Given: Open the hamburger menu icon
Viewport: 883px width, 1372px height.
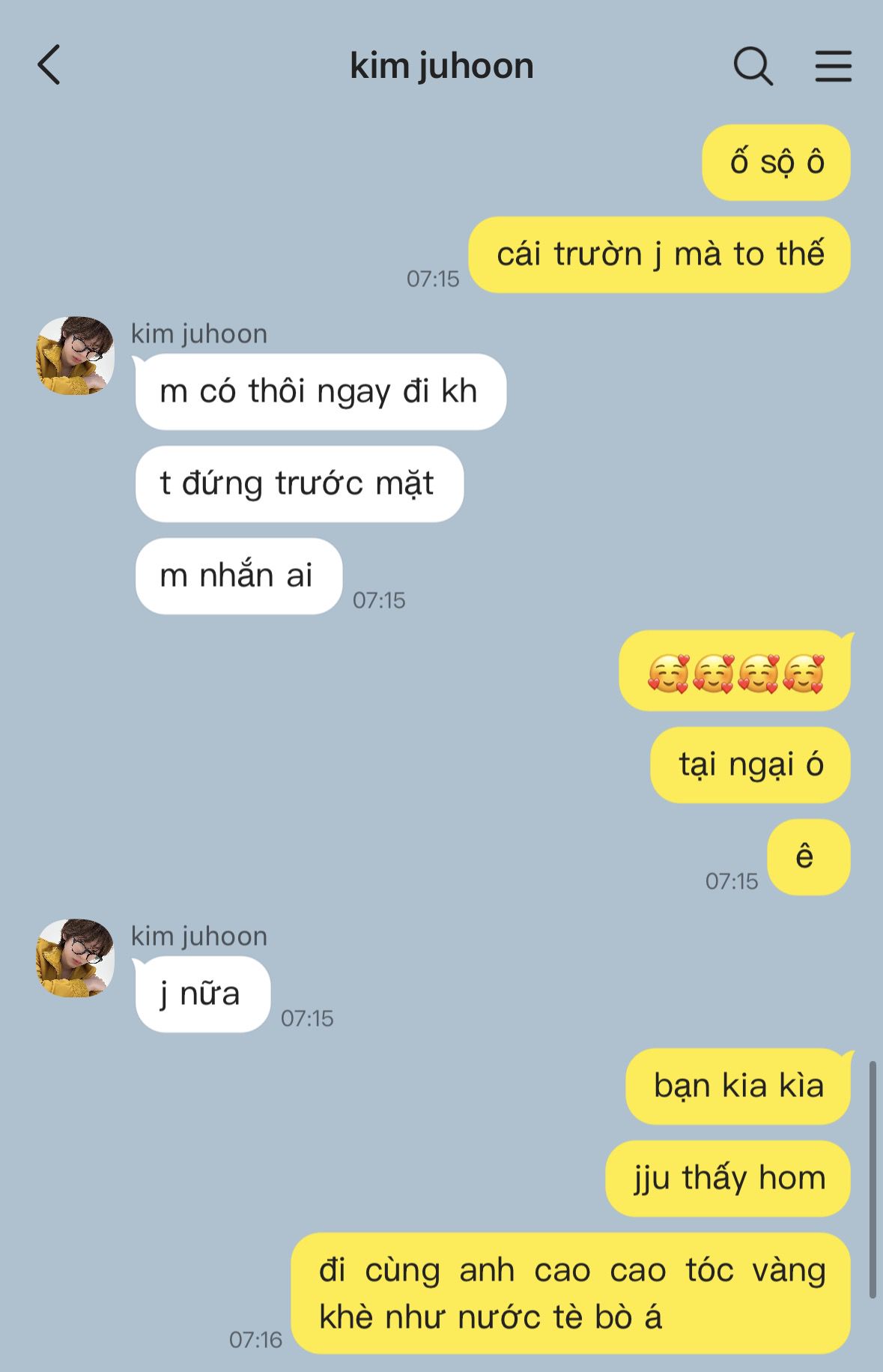Looking at the screenshot, I should [x=834, y=66].
